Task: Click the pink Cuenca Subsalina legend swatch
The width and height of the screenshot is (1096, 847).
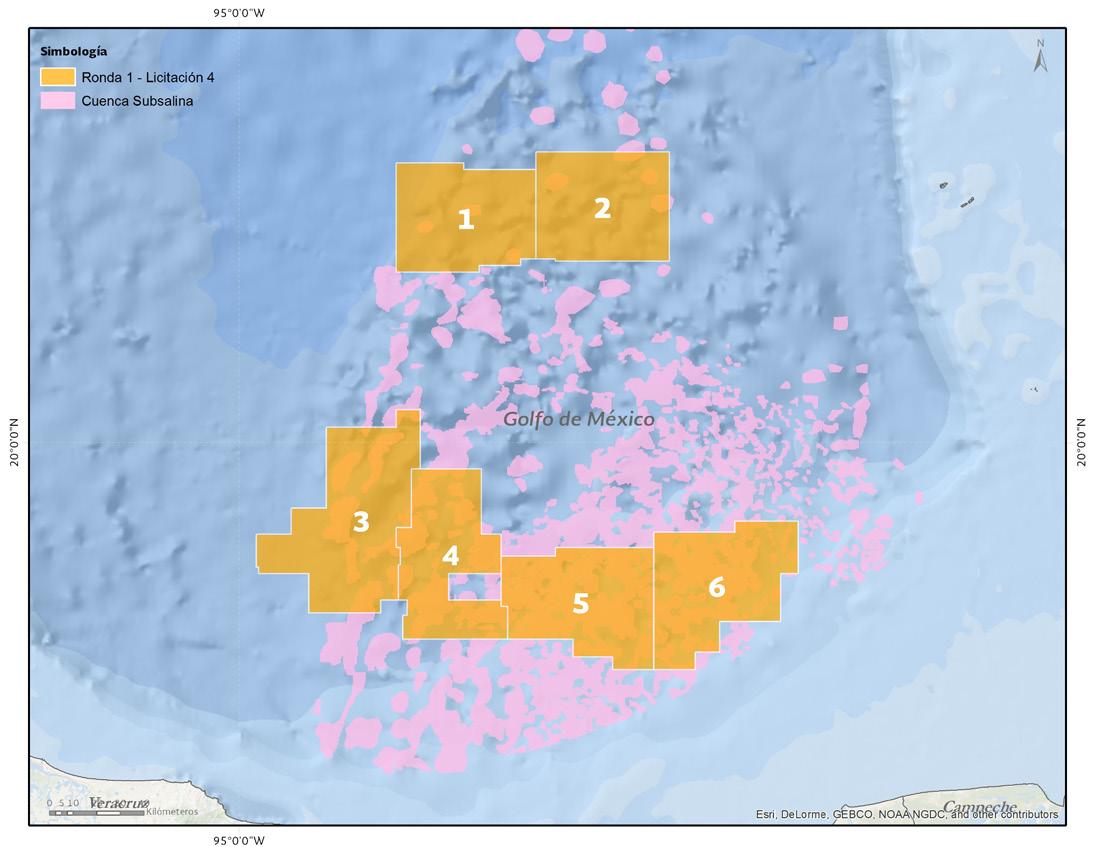Action: (x=57, y=101)
